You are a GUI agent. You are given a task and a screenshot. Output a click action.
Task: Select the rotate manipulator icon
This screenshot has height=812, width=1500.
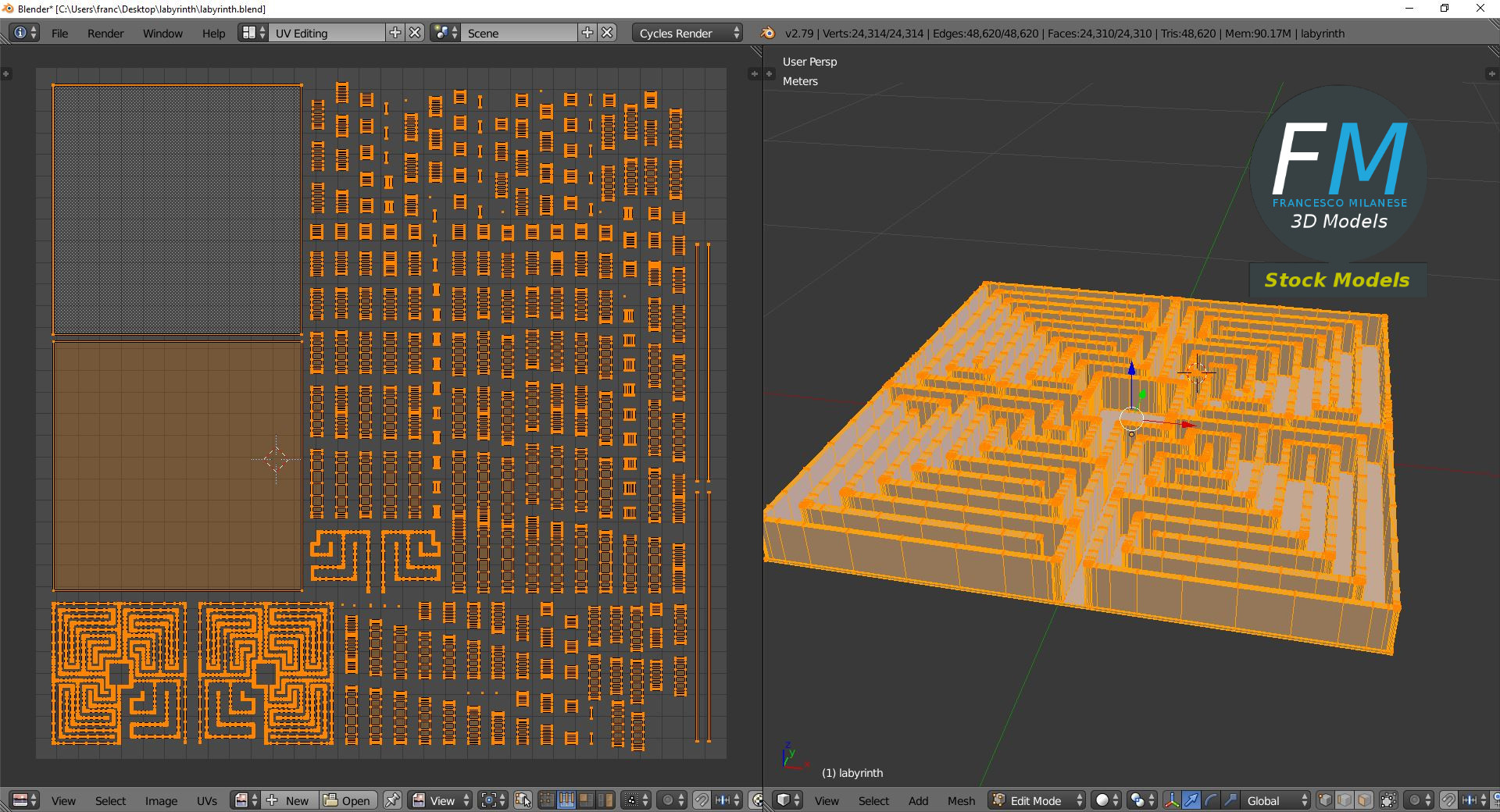click(x=1210, y=800)
